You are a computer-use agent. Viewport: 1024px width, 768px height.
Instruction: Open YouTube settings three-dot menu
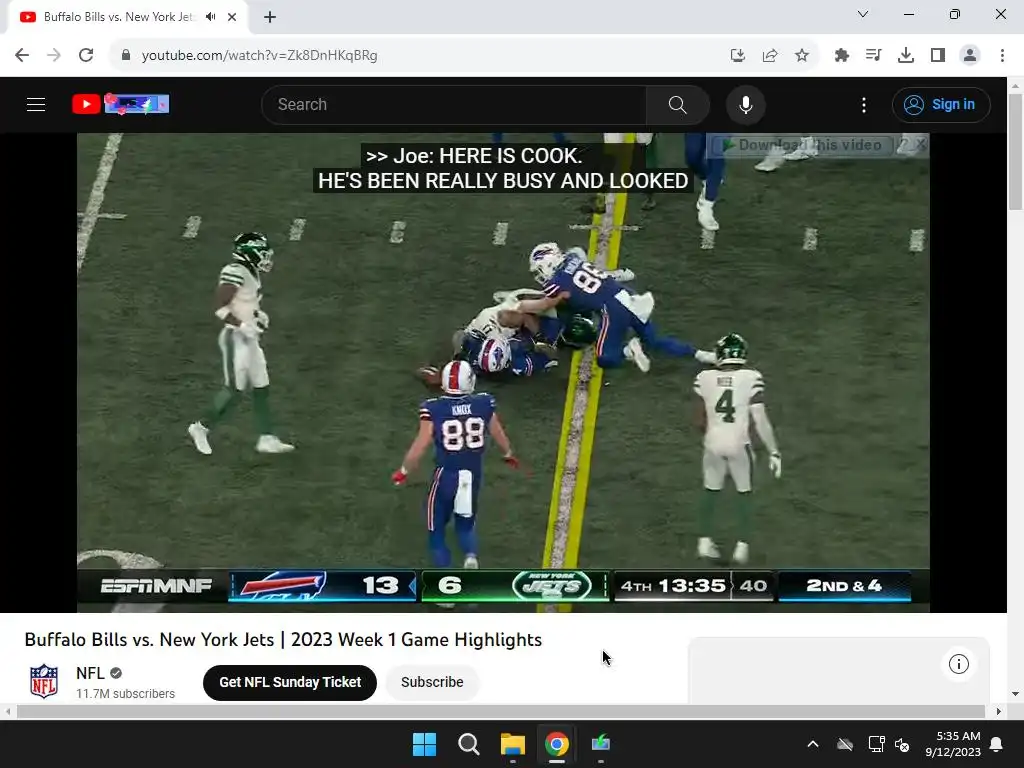864,104
